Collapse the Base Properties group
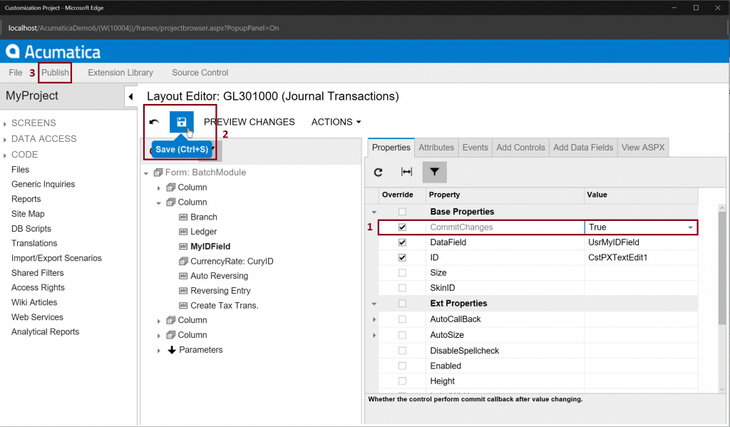Screen dimensions: 730x427 (374, 212)
